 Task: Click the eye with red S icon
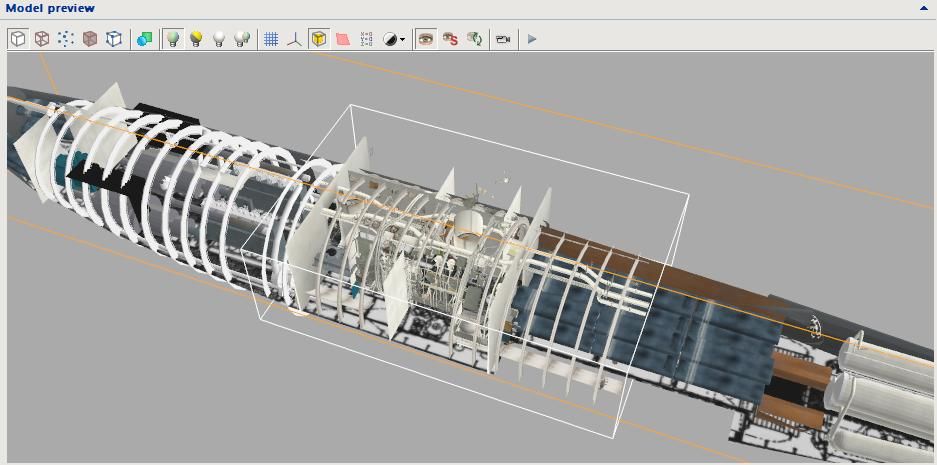coord(450,39)
